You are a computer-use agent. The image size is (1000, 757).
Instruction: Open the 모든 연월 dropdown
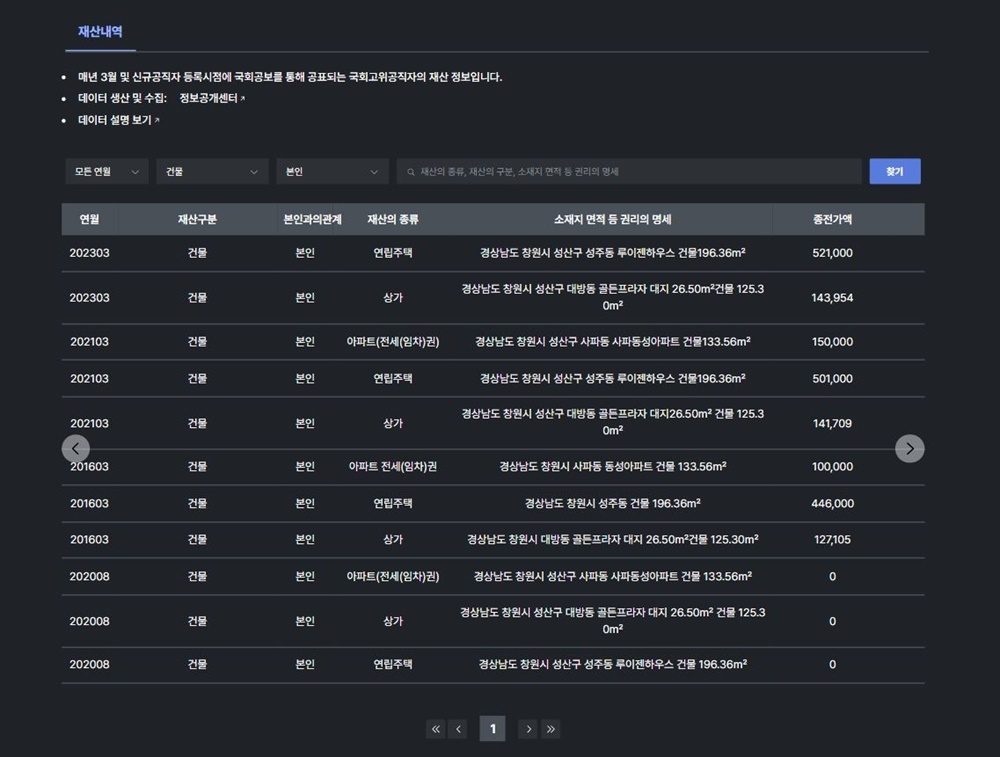coord(107,172)
